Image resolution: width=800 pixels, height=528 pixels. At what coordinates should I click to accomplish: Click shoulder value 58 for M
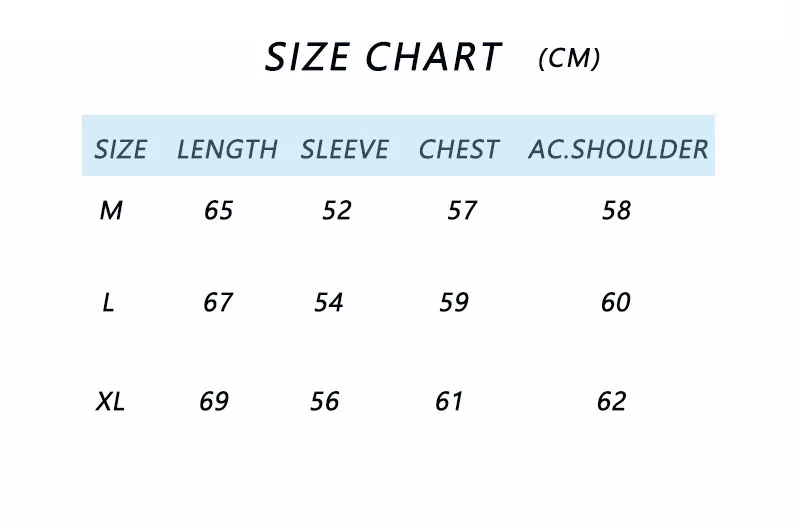pos(616,210)
